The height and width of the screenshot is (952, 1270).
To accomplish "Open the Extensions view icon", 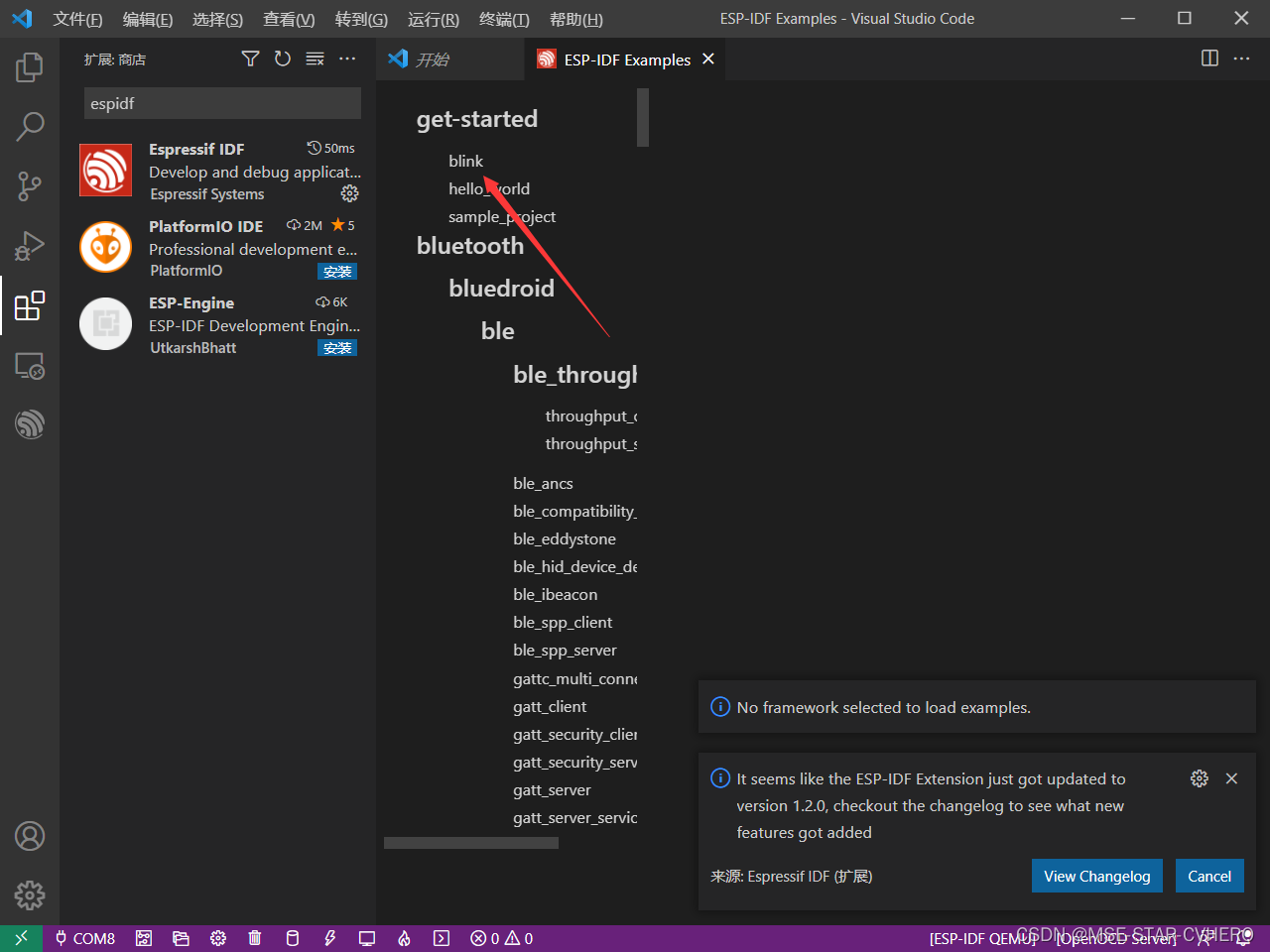I will coord(30,305).
